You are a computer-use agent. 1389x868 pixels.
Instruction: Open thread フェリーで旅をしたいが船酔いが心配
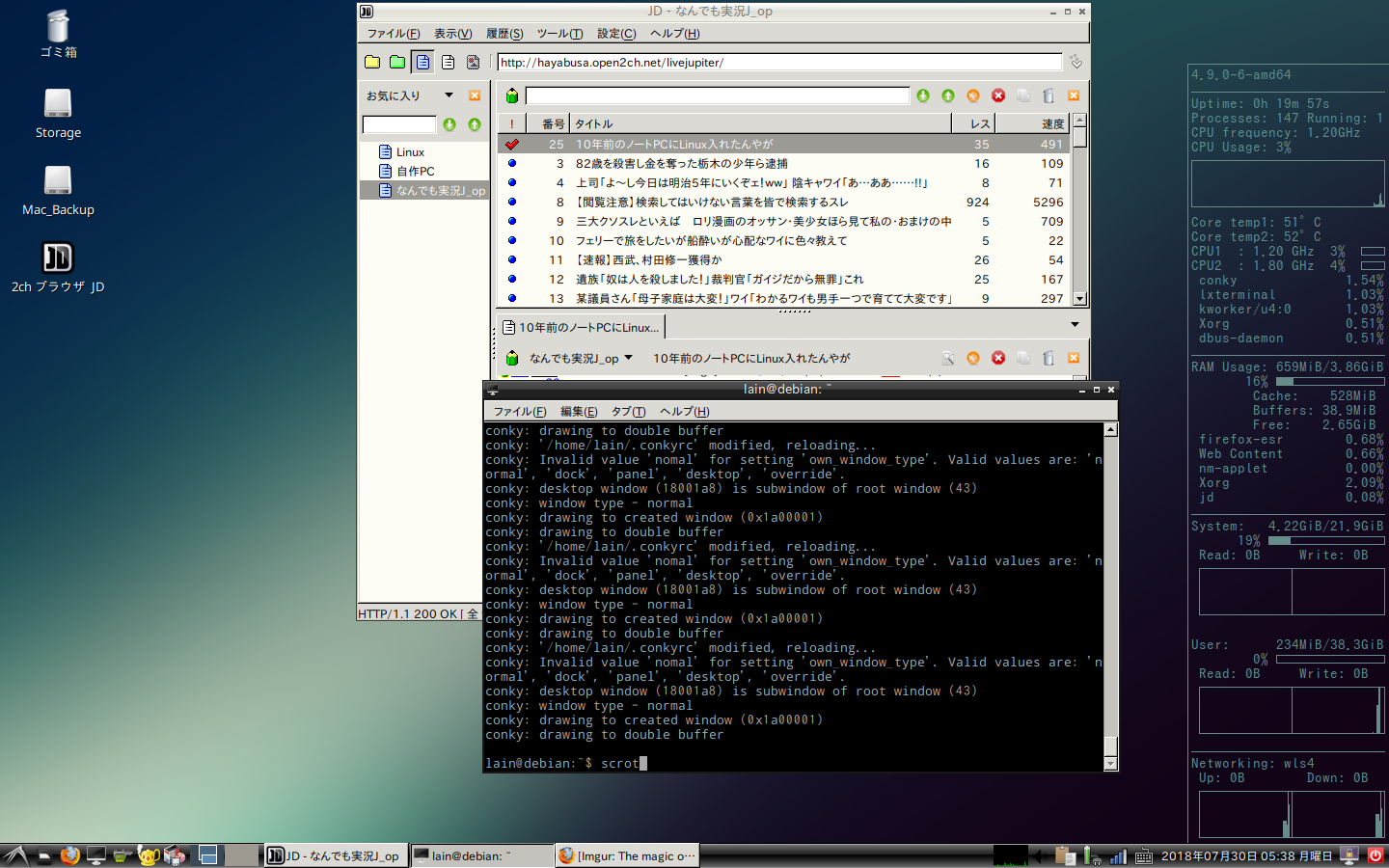(x=783, y=240)
